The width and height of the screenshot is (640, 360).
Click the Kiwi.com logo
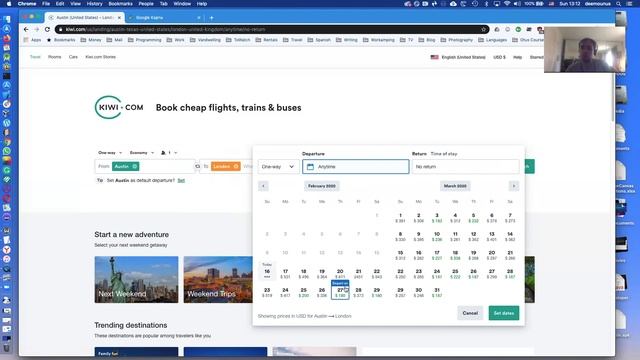point(119,107)
